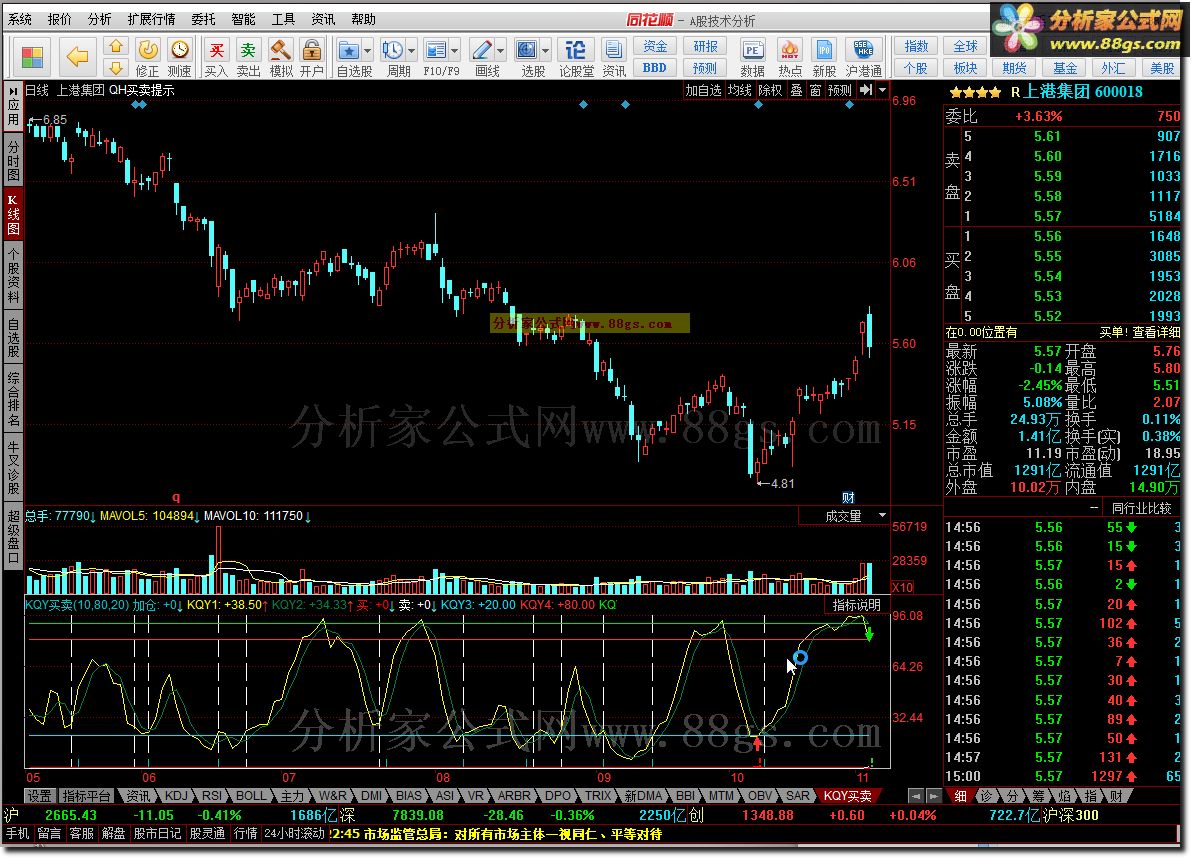Click the jump-to-end arrow in chart header

tap(866, 90)
